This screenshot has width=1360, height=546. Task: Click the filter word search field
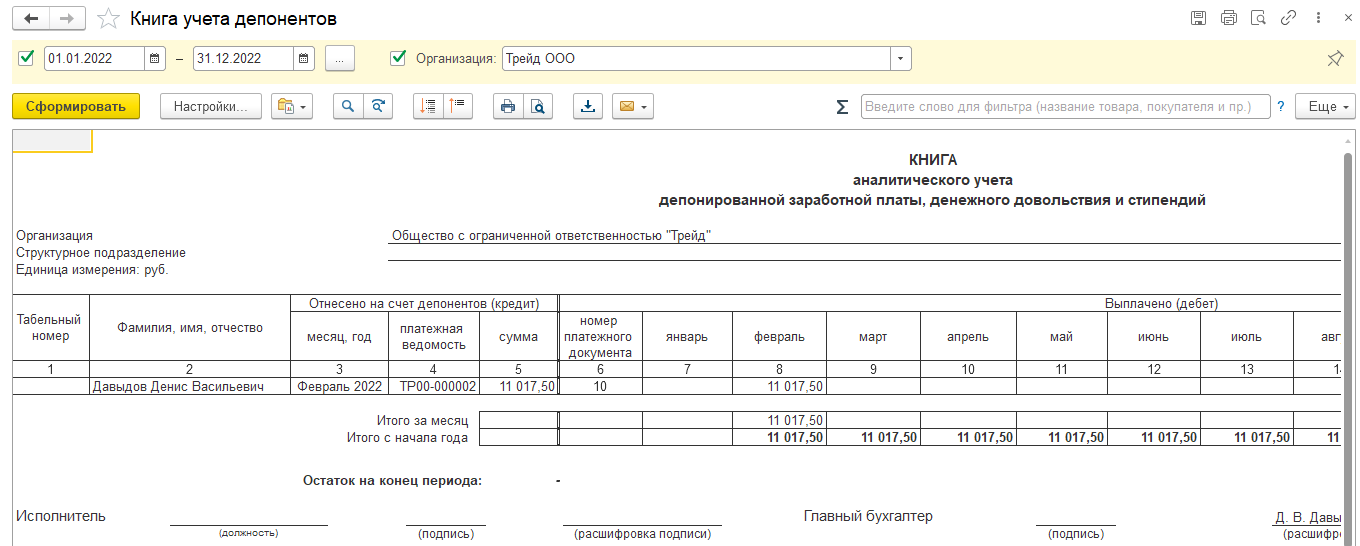click(1065, 107)
